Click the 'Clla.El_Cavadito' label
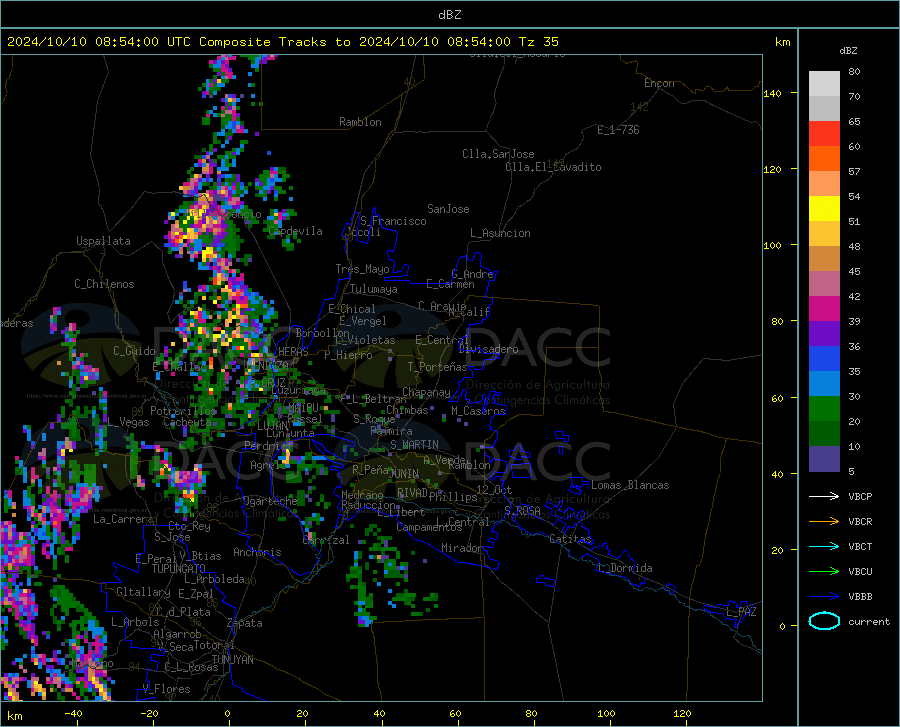The width and height of the screenshot is (900, 727). click(553, 167)
